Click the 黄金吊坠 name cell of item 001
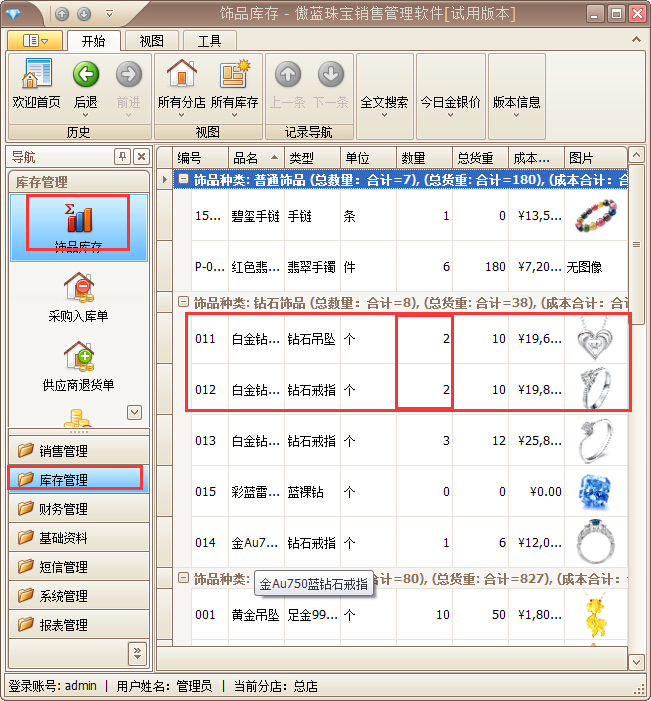The image size is (651, 701). pos(256,615)
